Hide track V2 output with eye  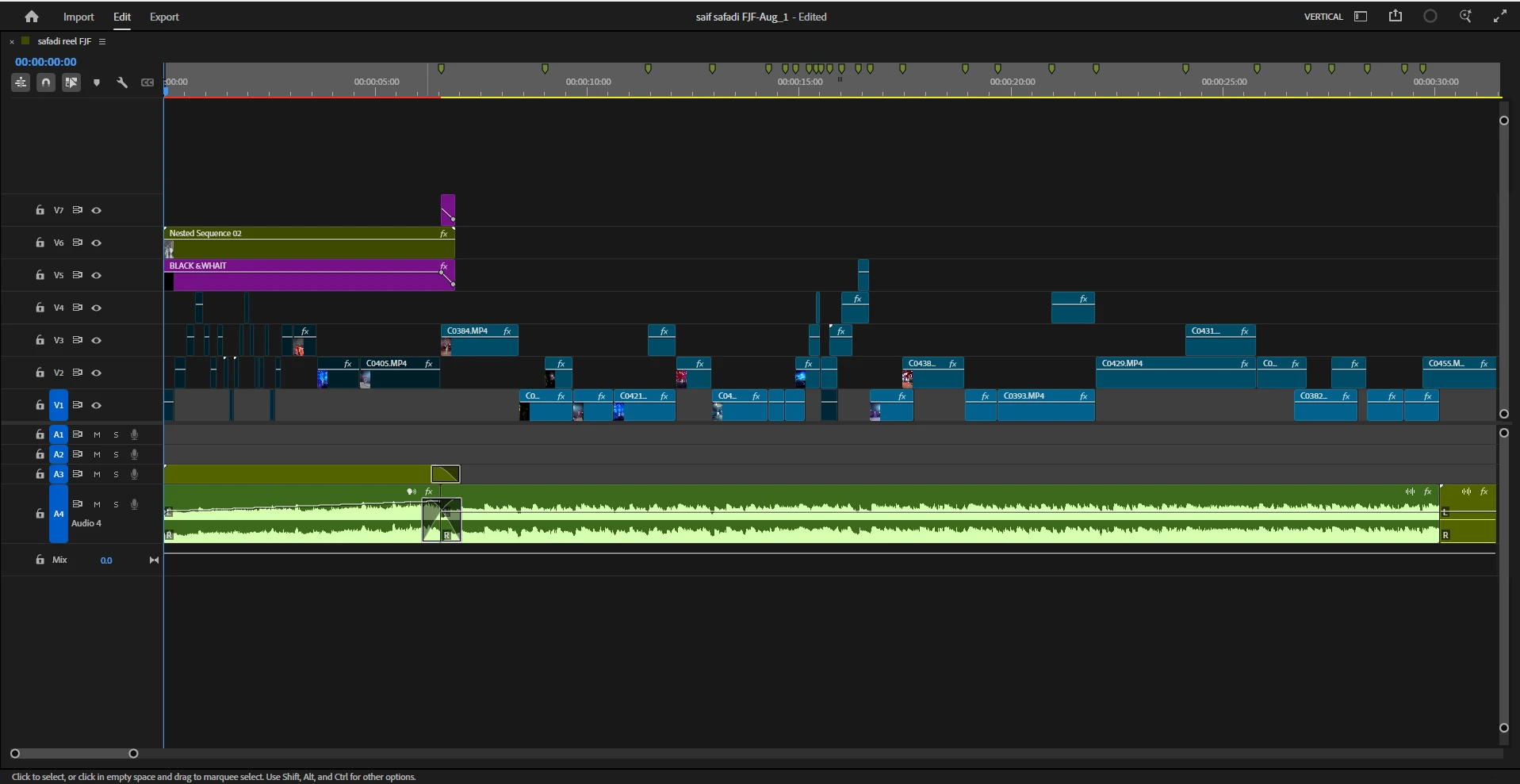pos(97,373)
